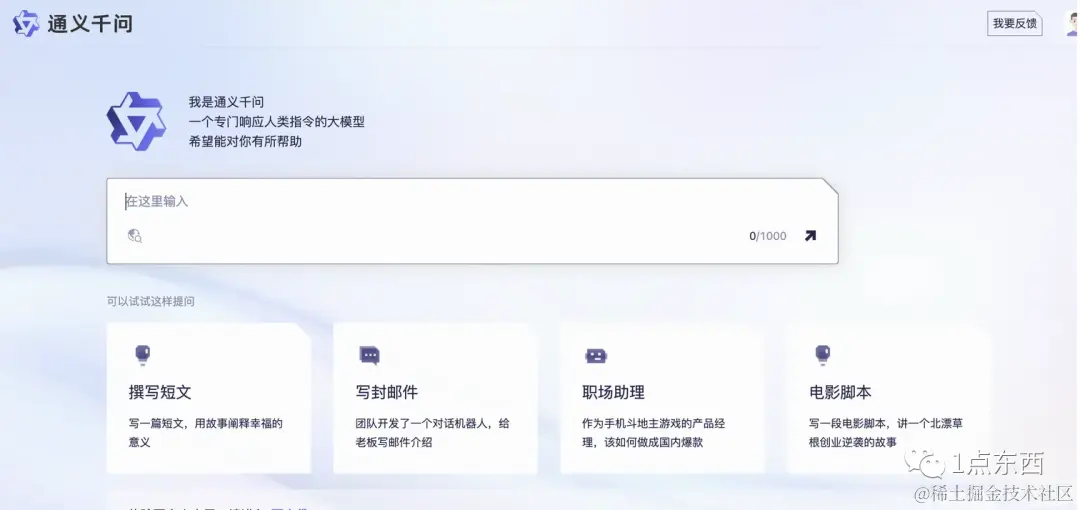This screenshot has width=1080, height=510.
Task: Click the lightbulb icon on 电影脚本 card
Action: (822, 356)
